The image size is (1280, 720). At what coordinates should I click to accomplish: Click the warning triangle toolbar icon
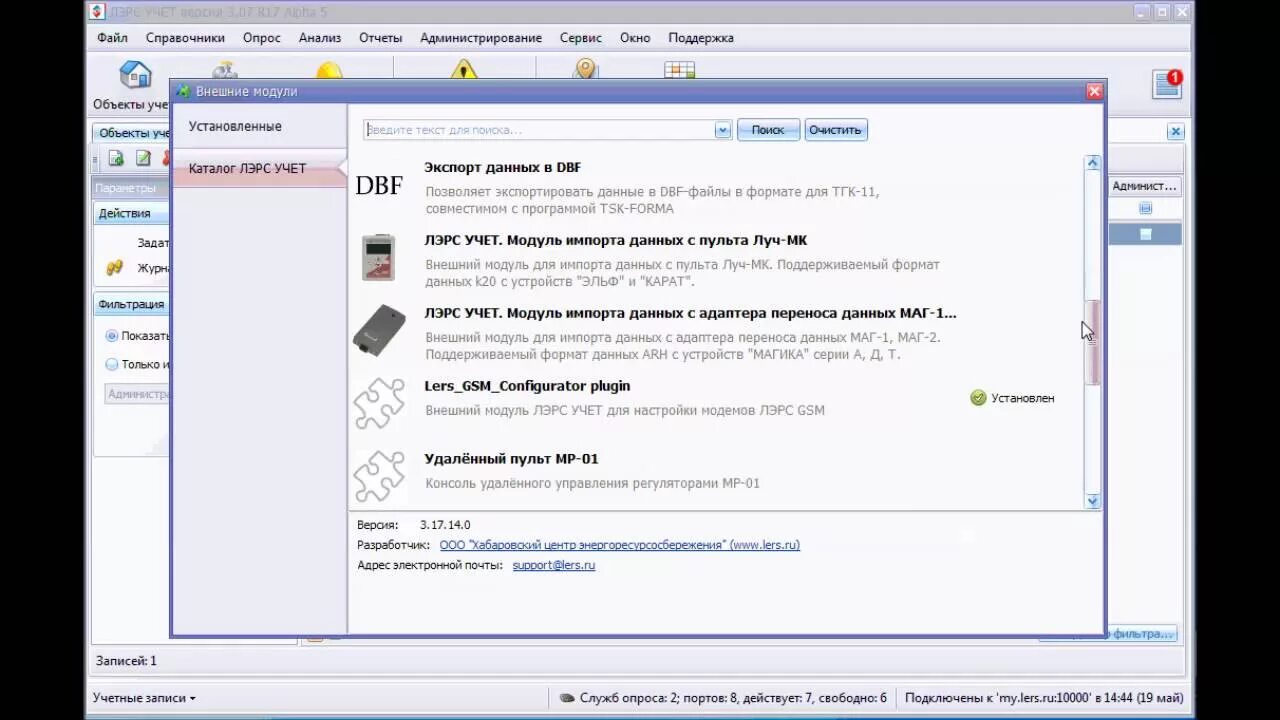[x=463, y=70]
